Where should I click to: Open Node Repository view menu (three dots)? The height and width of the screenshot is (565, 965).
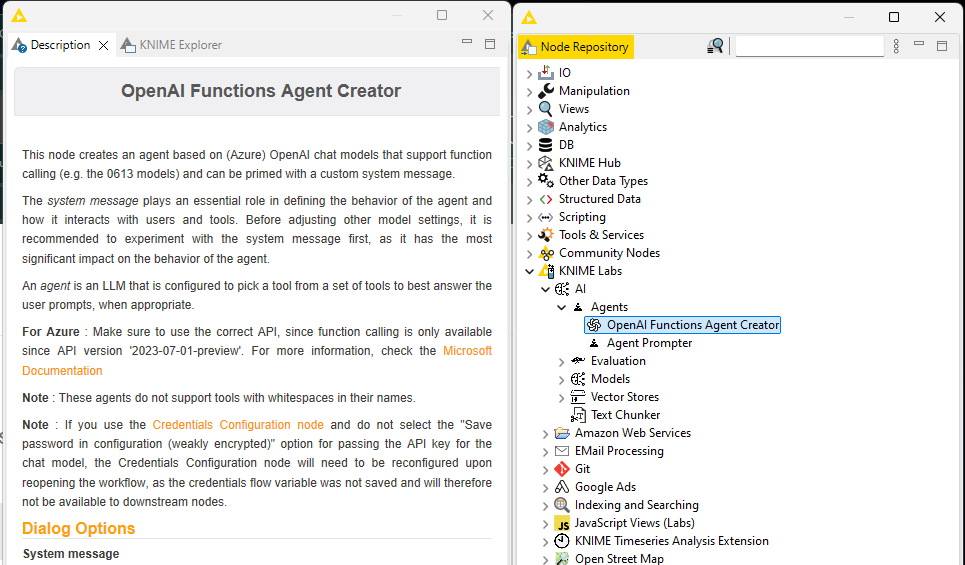click(896, 46)
